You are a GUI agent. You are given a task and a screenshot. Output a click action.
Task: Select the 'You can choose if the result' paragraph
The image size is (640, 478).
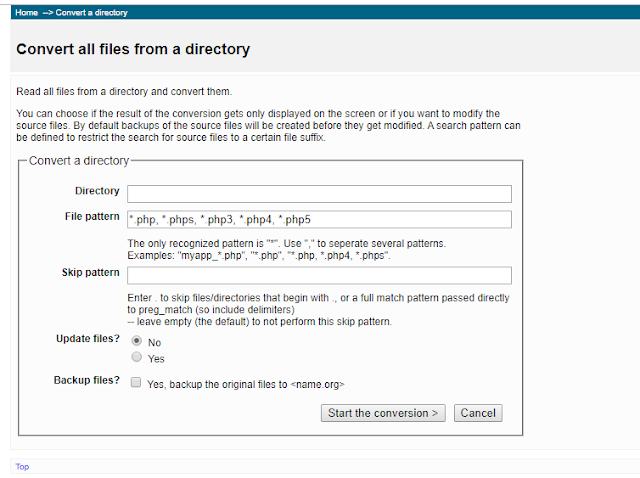tap(268, 125)
